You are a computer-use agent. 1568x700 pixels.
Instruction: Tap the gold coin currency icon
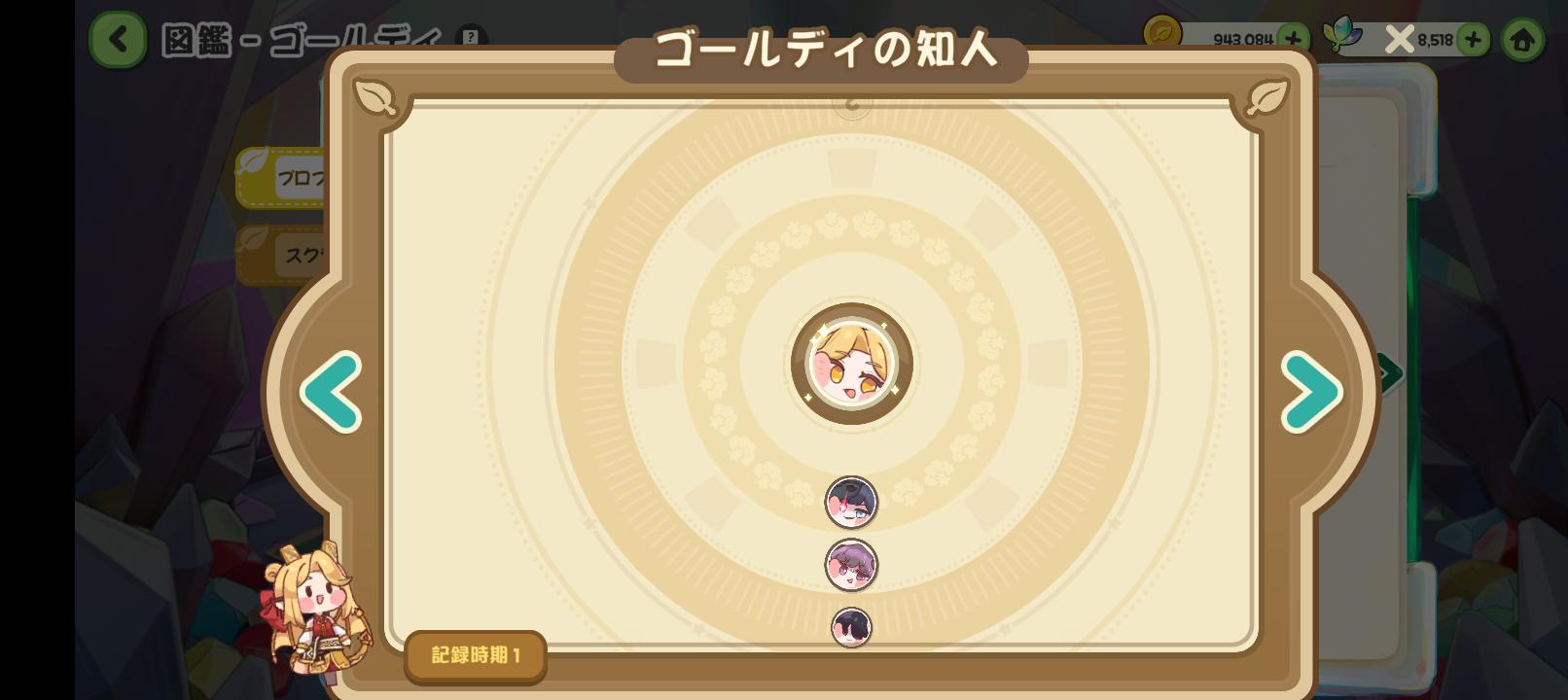pos(1161,34)
